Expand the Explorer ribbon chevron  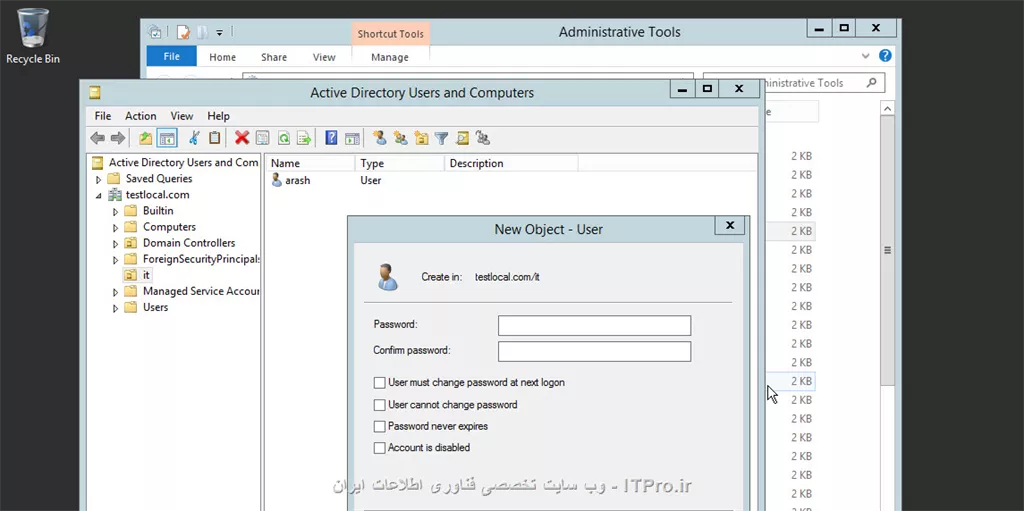pos(866,56)
